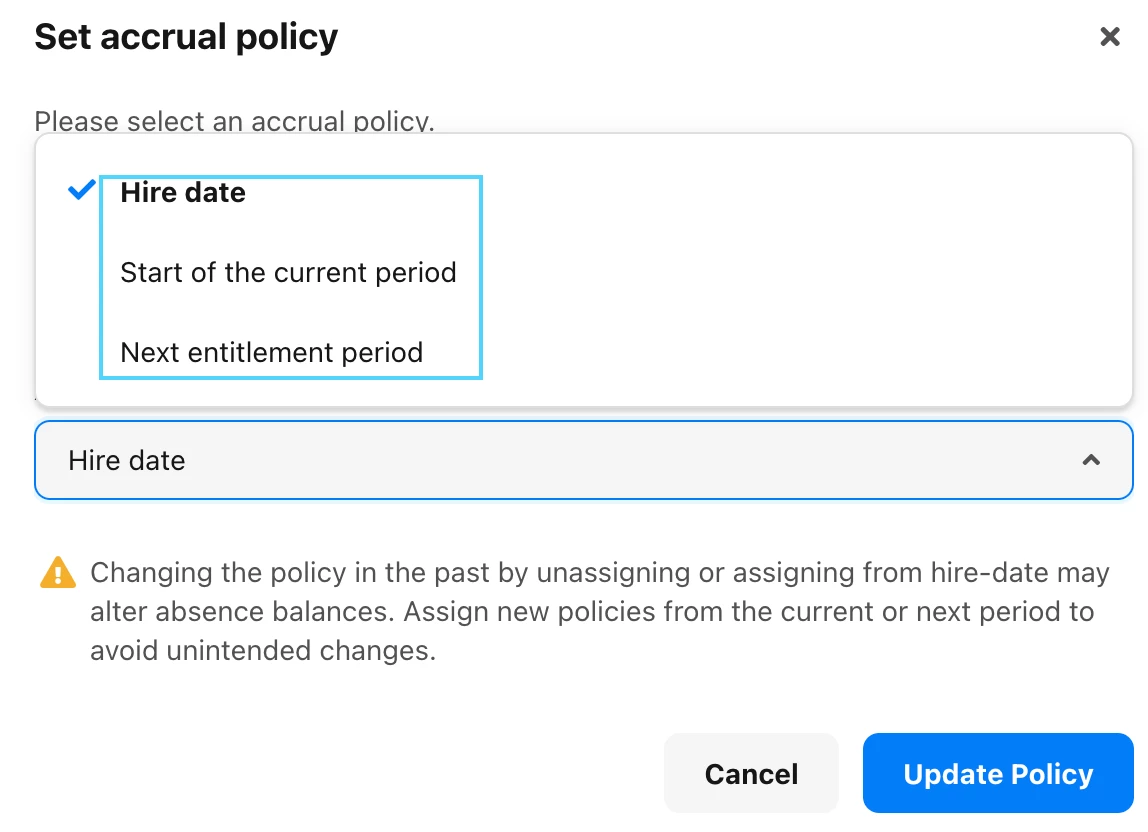Image resolution: width=1148 pixels, height=832 pixels.
Task: Select Hire date option in list
Action: pos(183,193)
